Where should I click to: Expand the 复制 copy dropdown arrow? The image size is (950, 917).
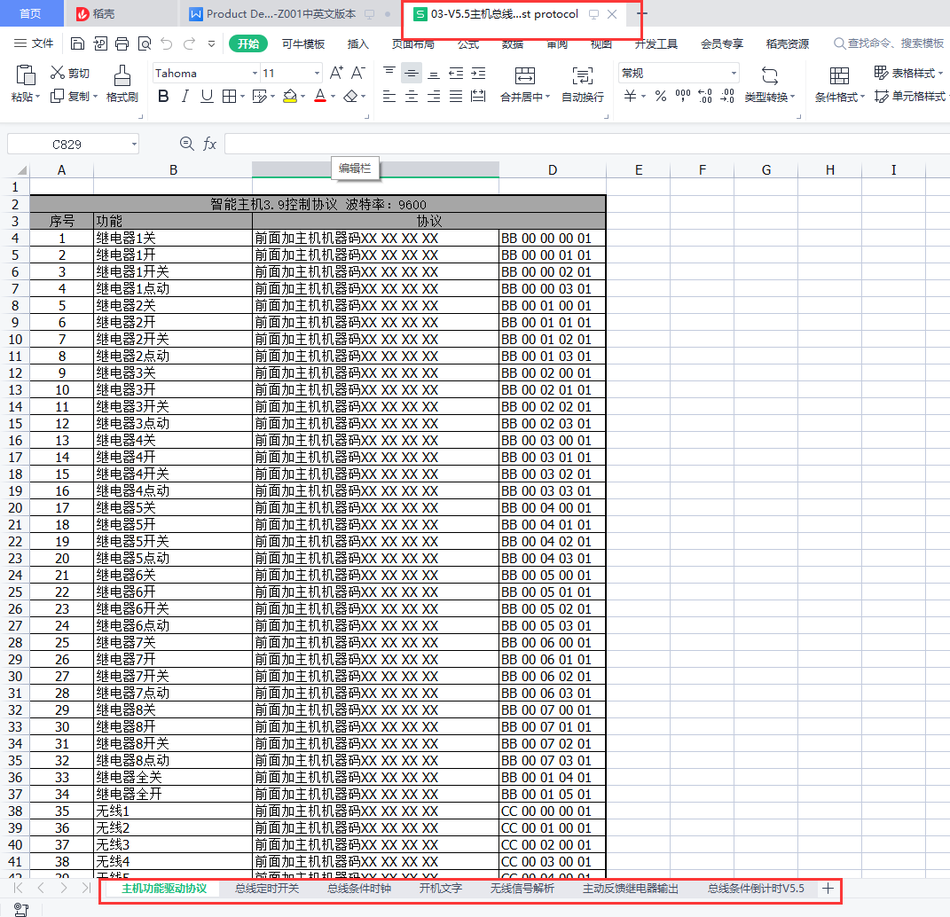click(x=95, y=97)
